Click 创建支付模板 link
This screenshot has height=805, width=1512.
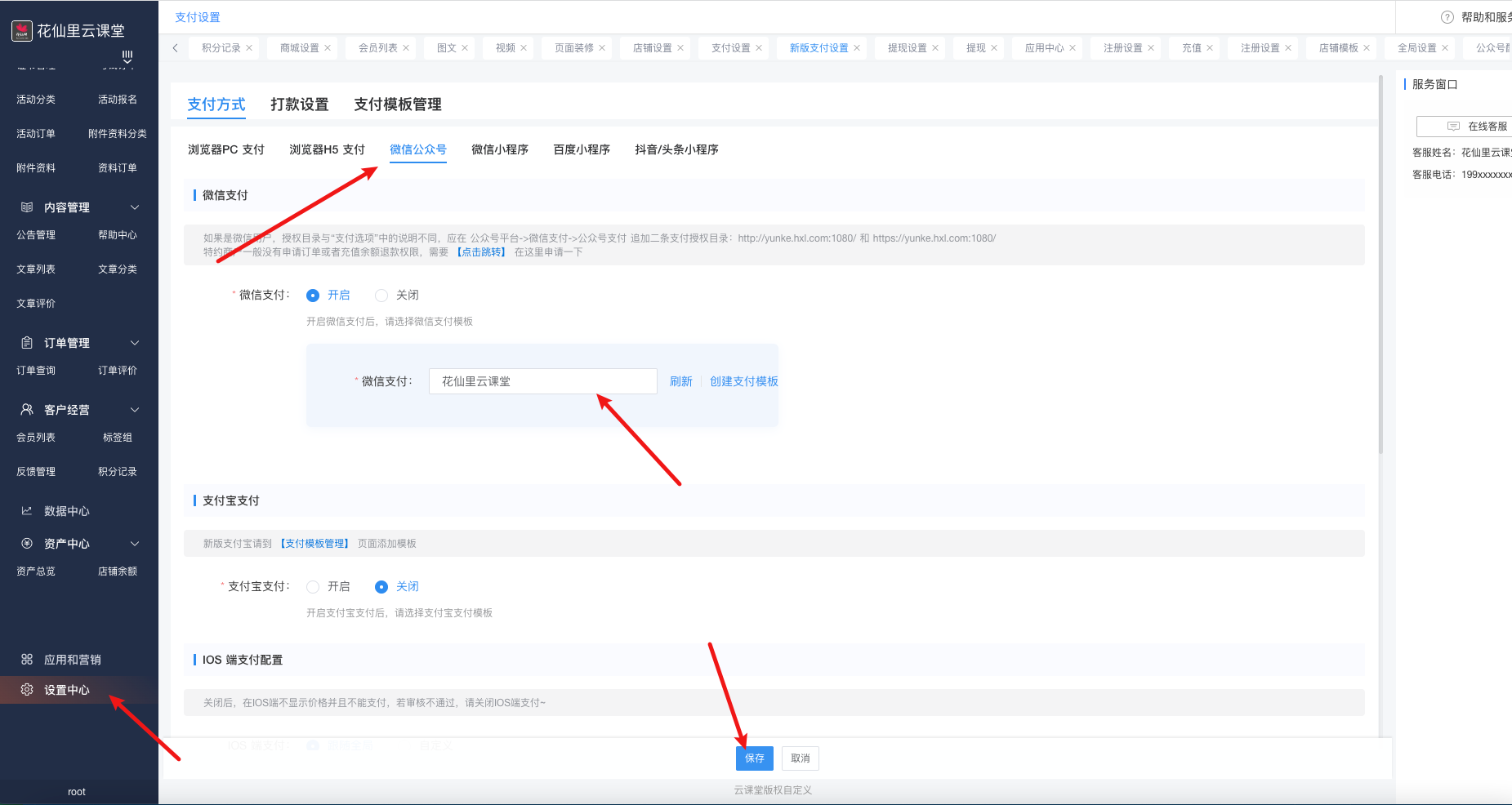(x=744, y=381)
